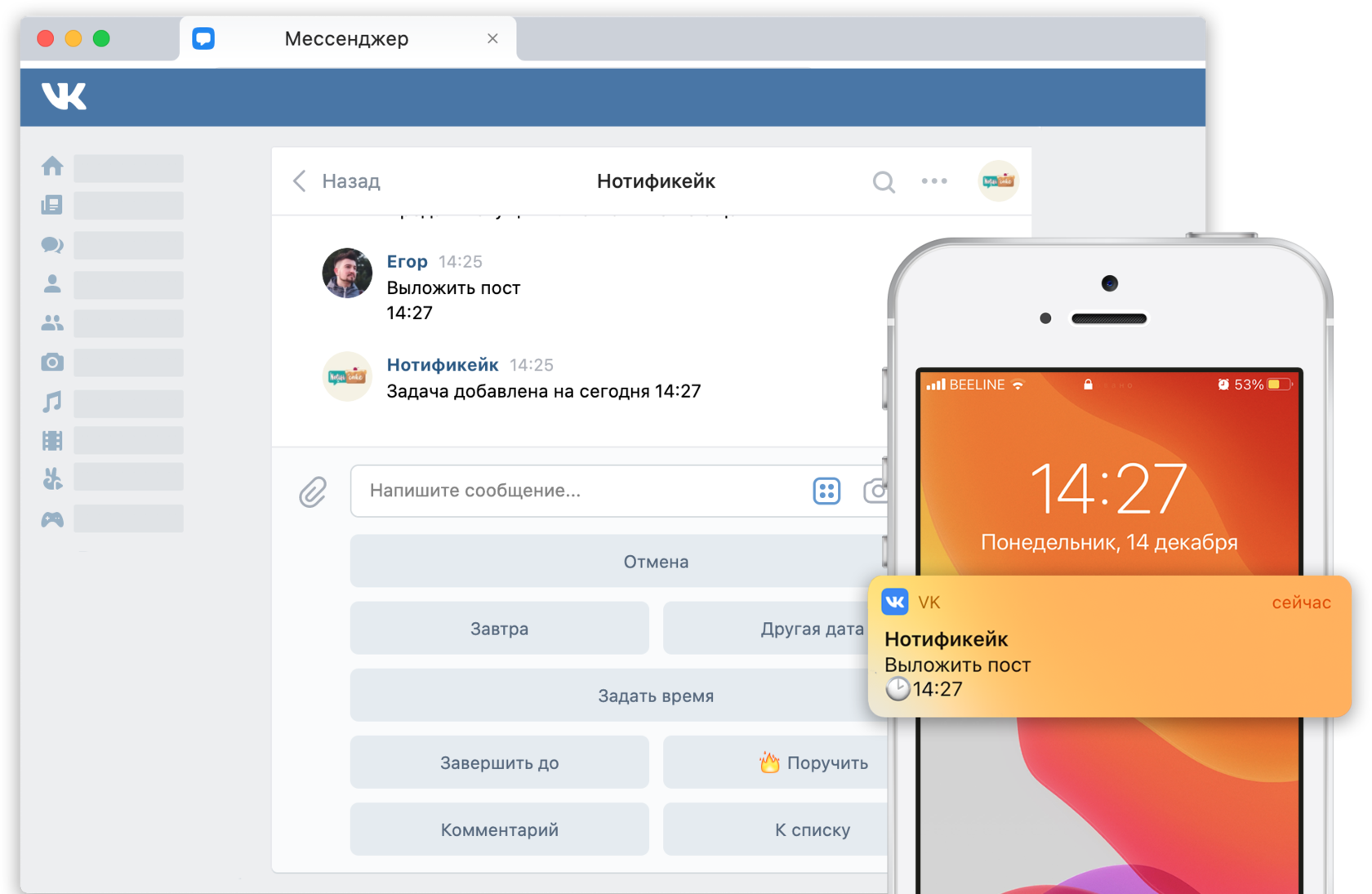Click the green macOS fullscreen button
Screen dimensions: 1372x894
pos(101,38)
